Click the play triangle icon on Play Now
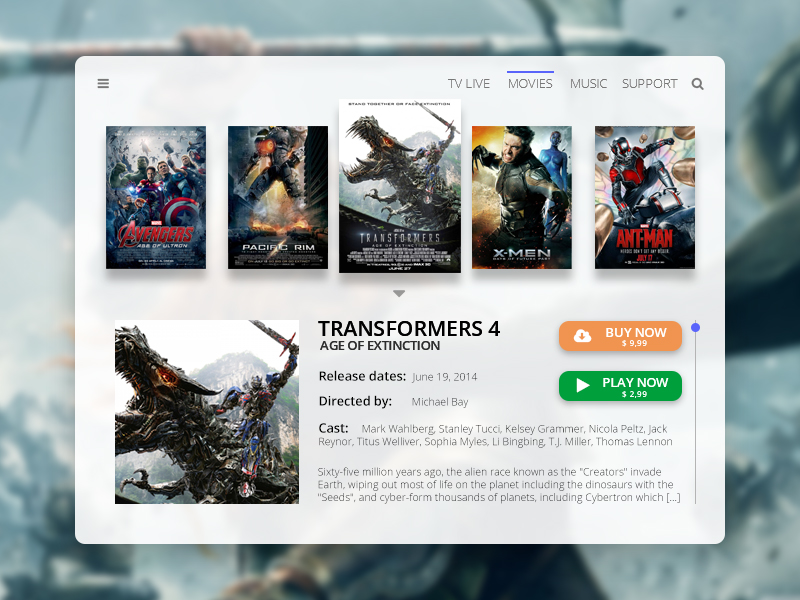Screen dimensions: 800x600 583,386
